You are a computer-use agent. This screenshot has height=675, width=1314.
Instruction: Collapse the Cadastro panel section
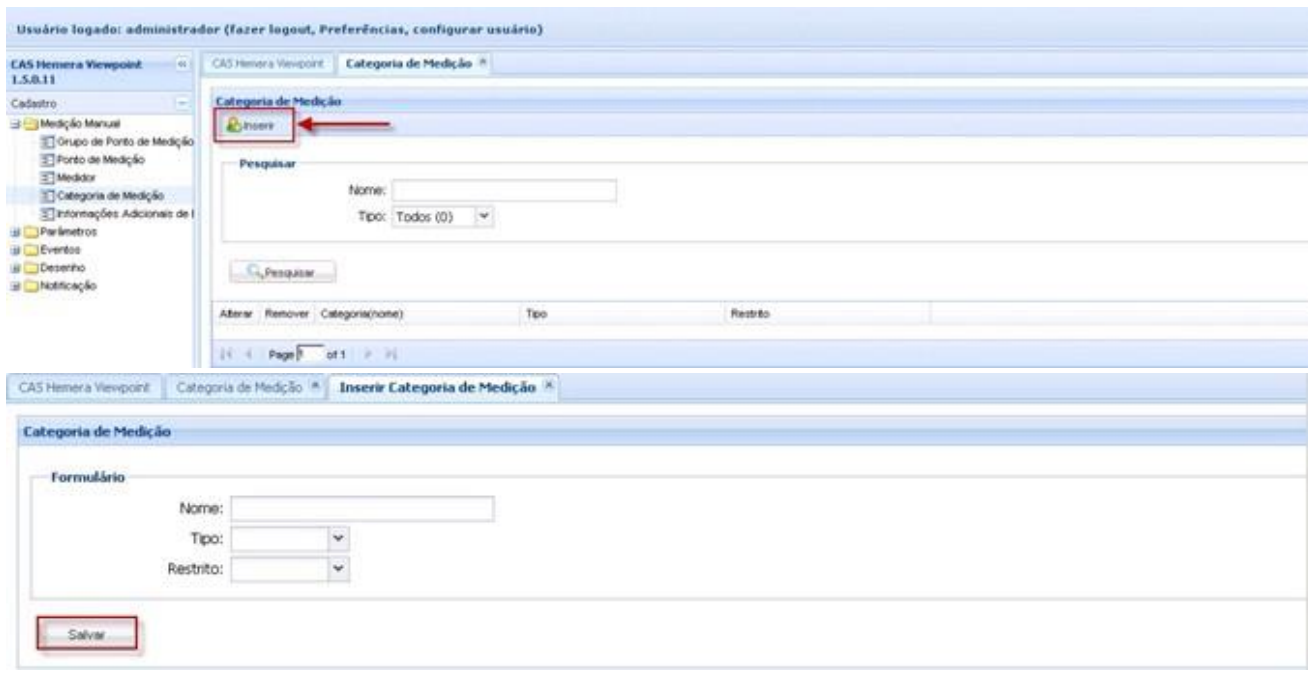(183, 103)
